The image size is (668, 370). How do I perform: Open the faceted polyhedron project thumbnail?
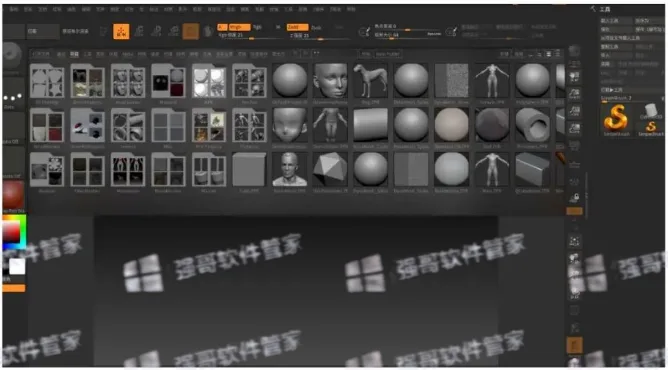(330, 169)
